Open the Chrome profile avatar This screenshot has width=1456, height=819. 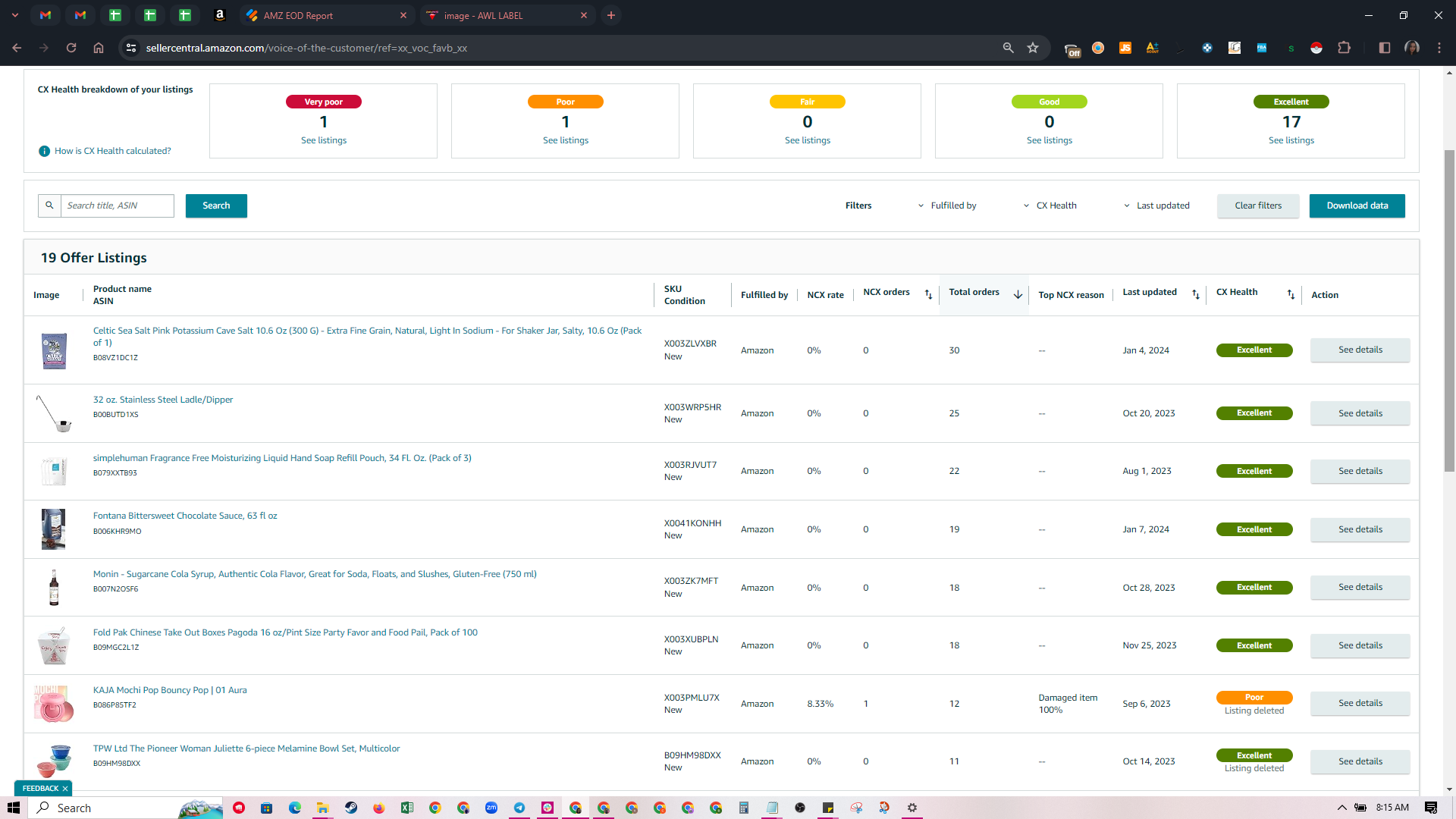tap(1412, 48)
